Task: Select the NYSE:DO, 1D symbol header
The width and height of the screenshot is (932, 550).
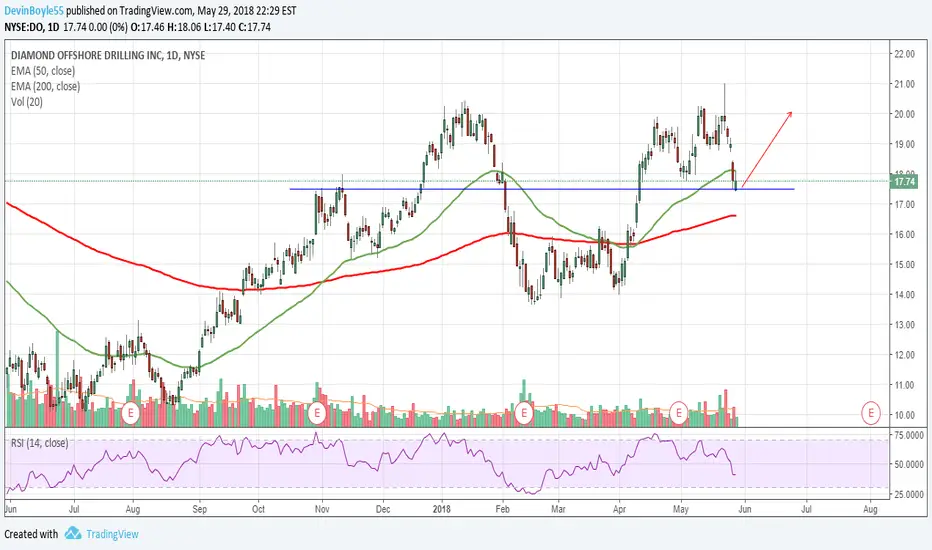Action: point(32,27)
